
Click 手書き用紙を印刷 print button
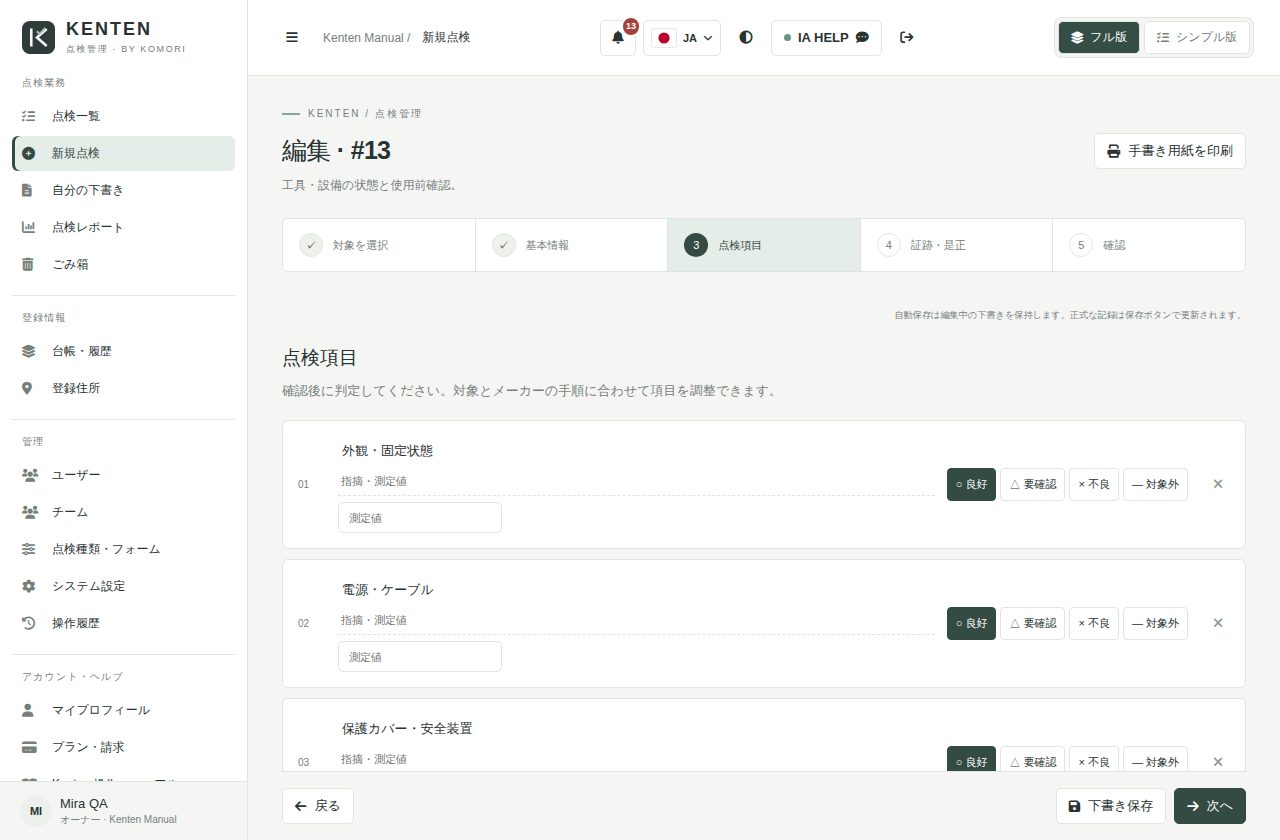click(x=1170, y=151)
